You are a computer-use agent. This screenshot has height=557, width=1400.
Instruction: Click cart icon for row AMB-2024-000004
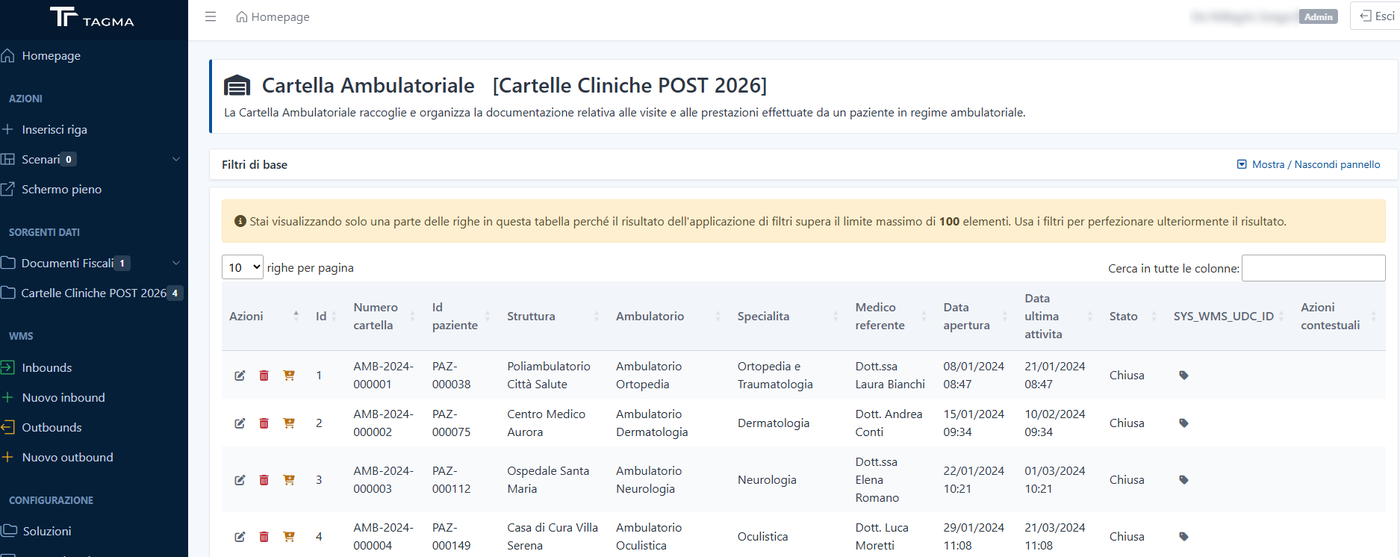[x=289, y=537]
